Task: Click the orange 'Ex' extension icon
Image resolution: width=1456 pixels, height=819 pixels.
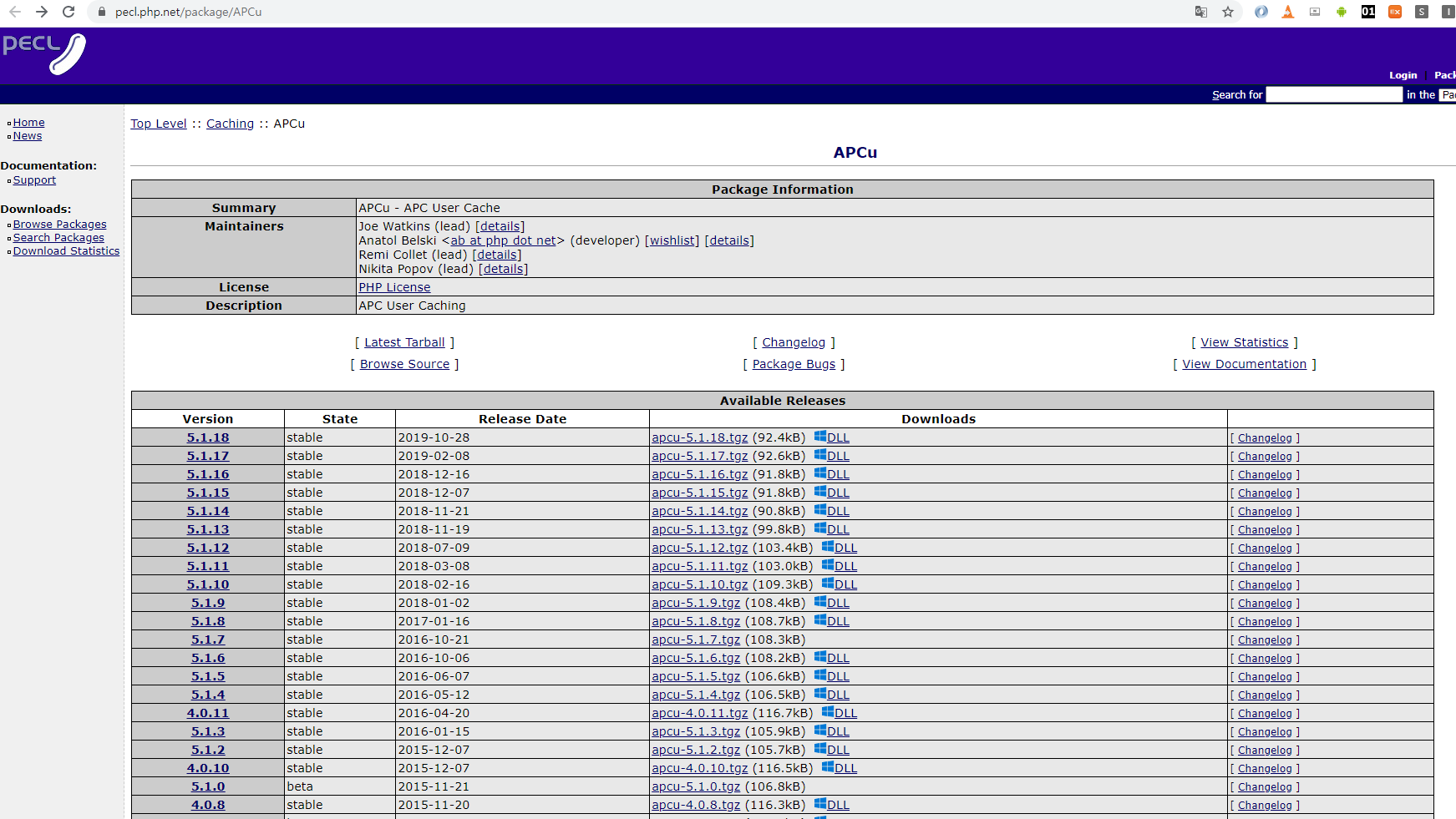Action: pos(1395,12)
